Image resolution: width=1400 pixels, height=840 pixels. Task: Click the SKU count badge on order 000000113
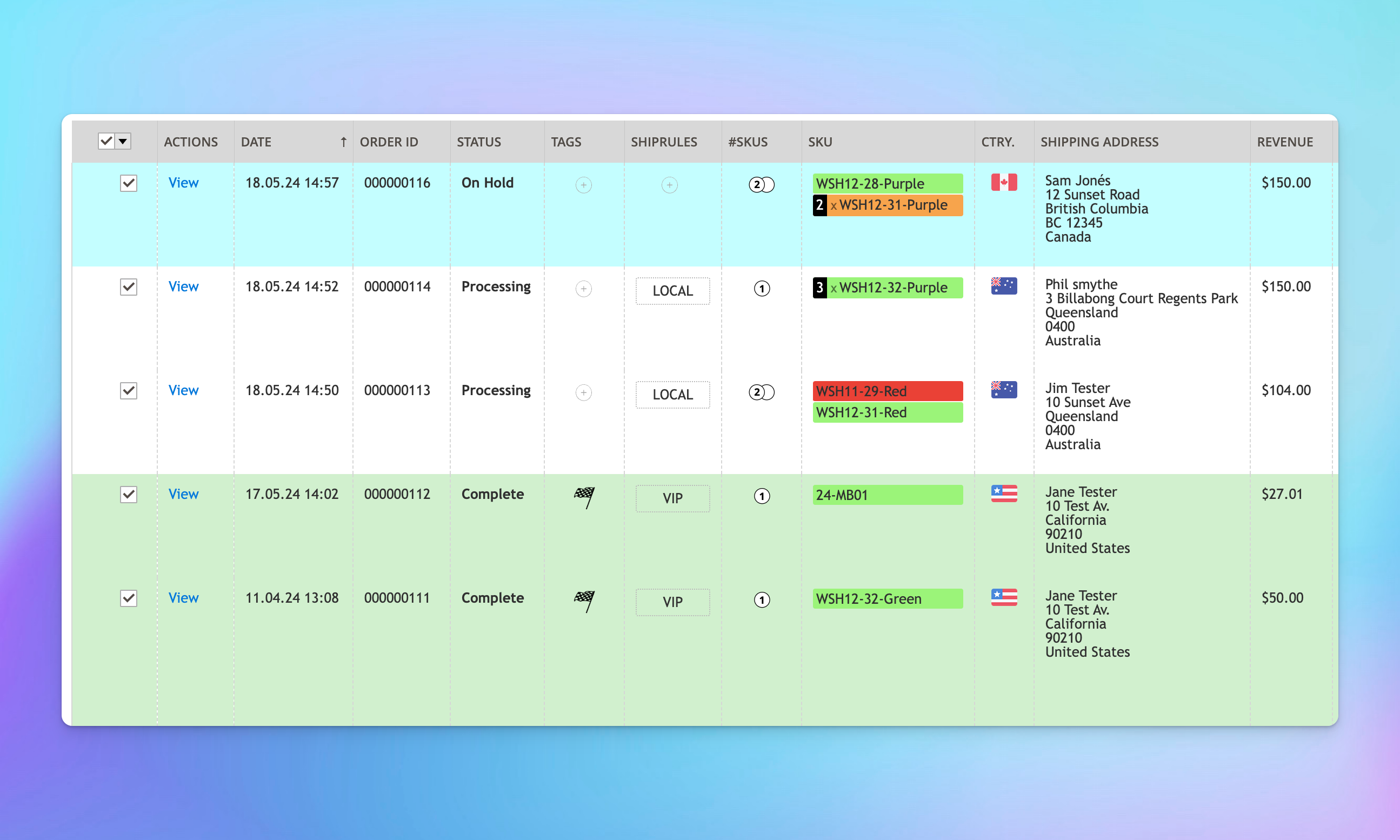pyautogui.click(x=762, y=392)
